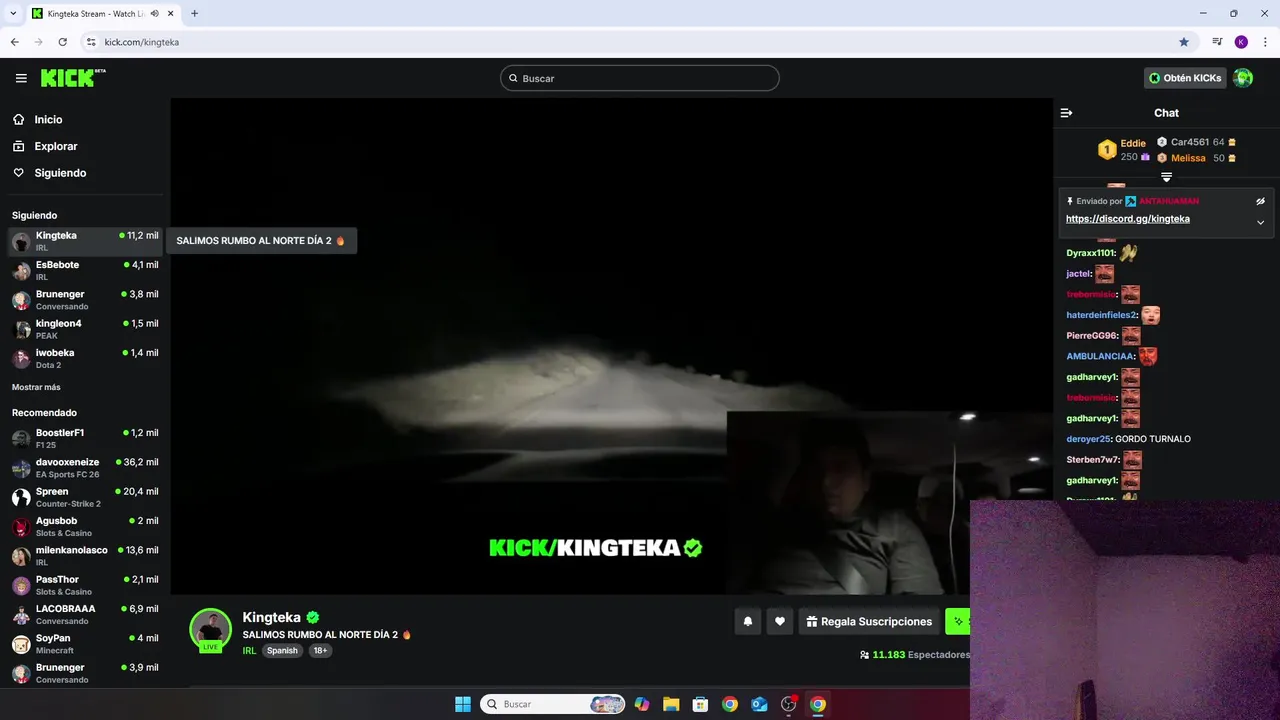This screenshot has width=1280, height=720.
Task: Click the KICK logo
Action: tap(73, 78)
